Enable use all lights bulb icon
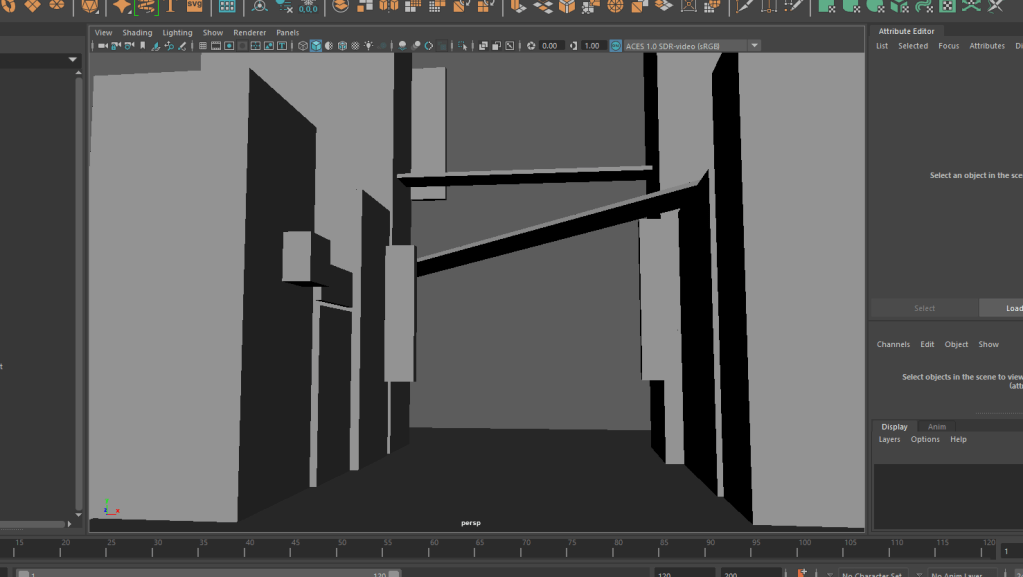The height and width of the screenshot is (577, 1023). coord(369,46)
